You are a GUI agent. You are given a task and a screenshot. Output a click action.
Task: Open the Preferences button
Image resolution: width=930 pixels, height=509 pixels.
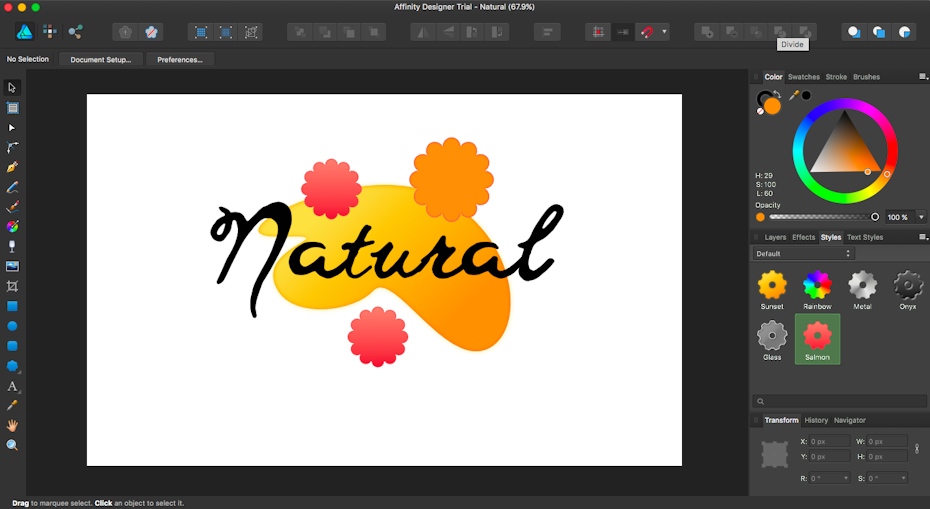180,60
